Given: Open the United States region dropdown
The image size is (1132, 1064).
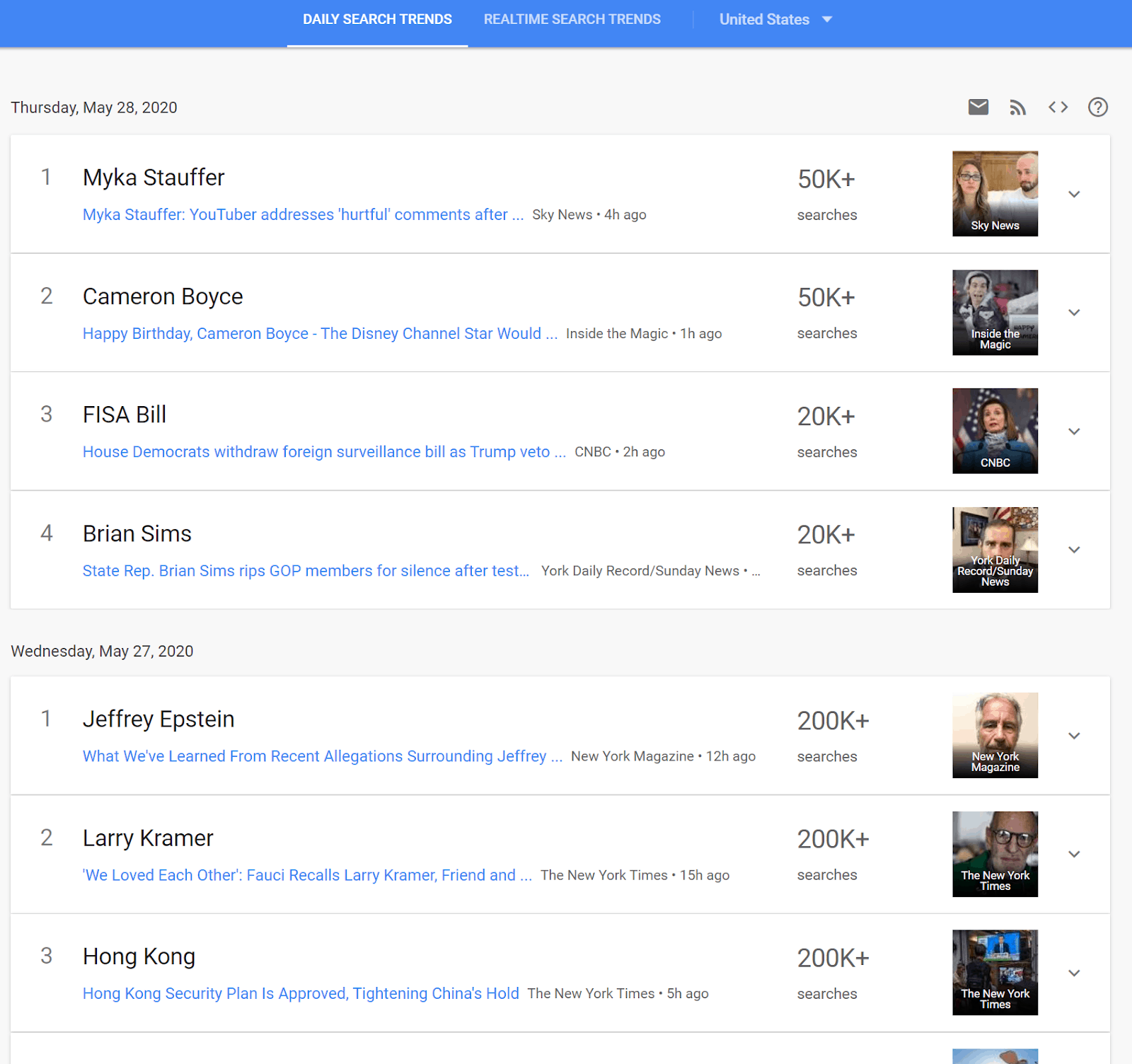Looking at the screenshot, I should pos(776,19).
